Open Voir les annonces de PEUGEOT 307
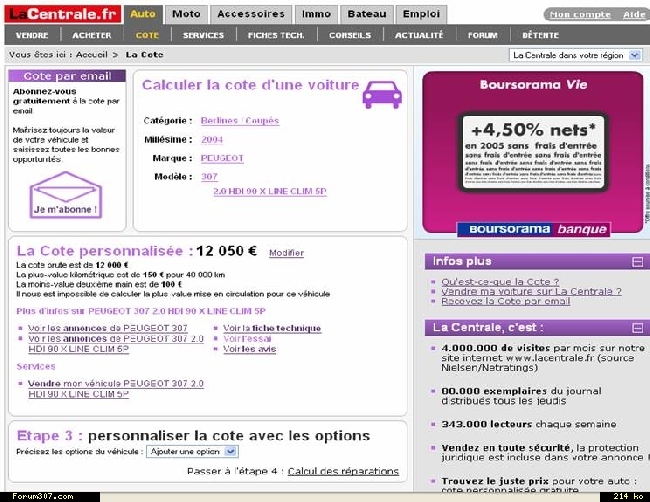650x502 pixels. pyautogui.click(x=108, y=328)
